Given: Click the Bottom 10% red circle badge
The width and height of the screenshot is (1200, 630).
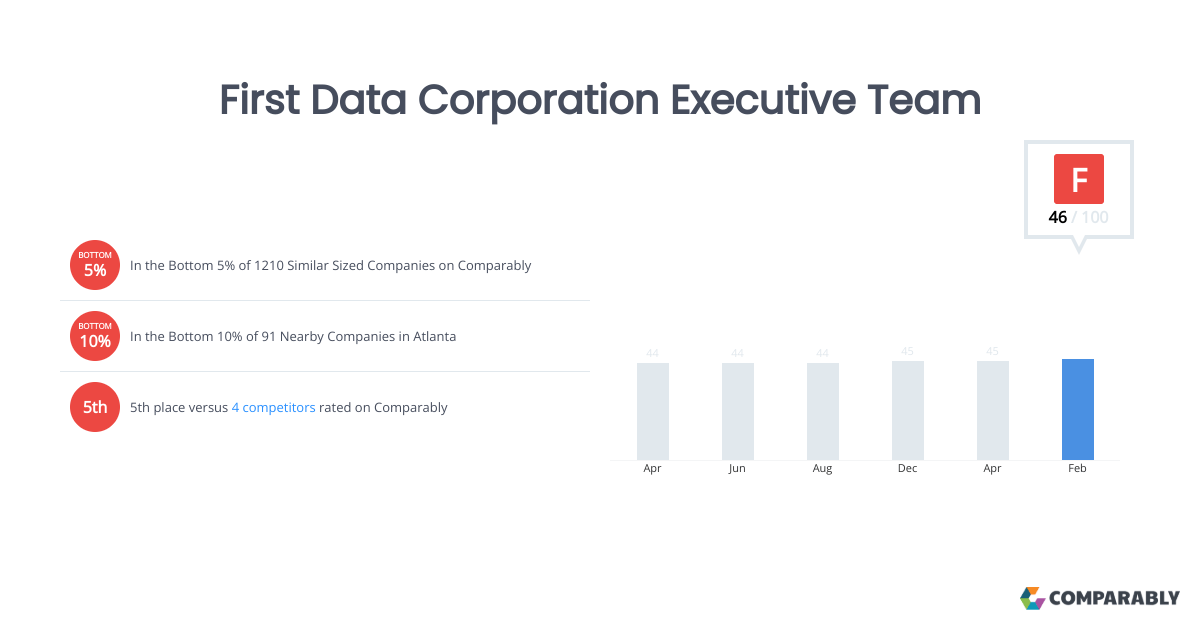Looking at the screenshot, I should pyautogui.click(x=95, y=337).
